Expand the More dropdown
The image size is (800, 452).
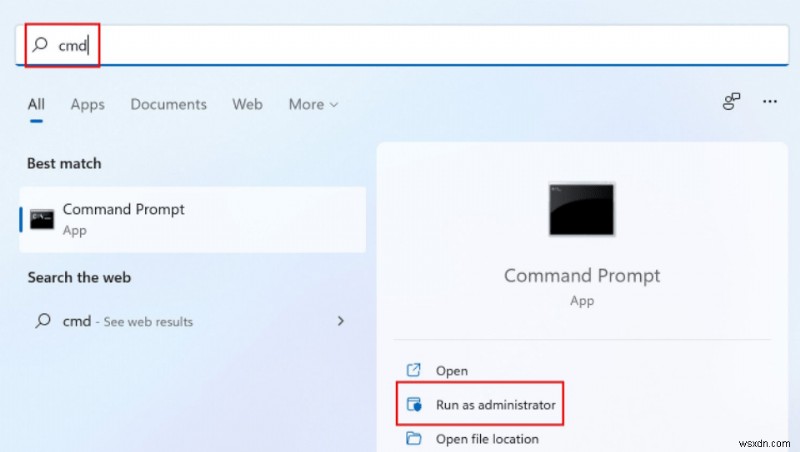point(313,105)
